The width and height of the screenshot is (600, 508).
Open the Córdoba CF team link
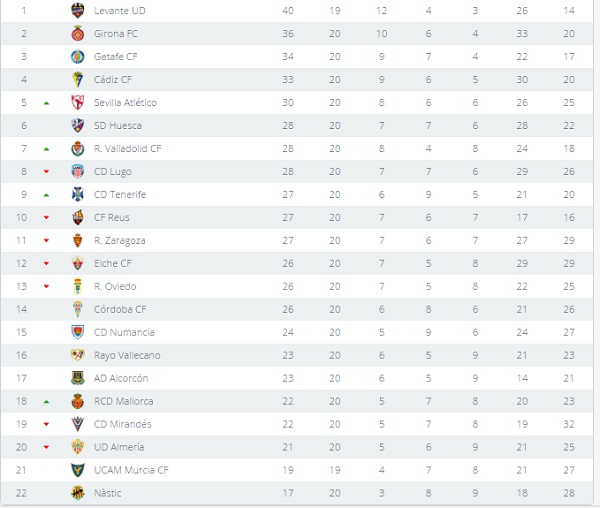(x=120, y=309)
